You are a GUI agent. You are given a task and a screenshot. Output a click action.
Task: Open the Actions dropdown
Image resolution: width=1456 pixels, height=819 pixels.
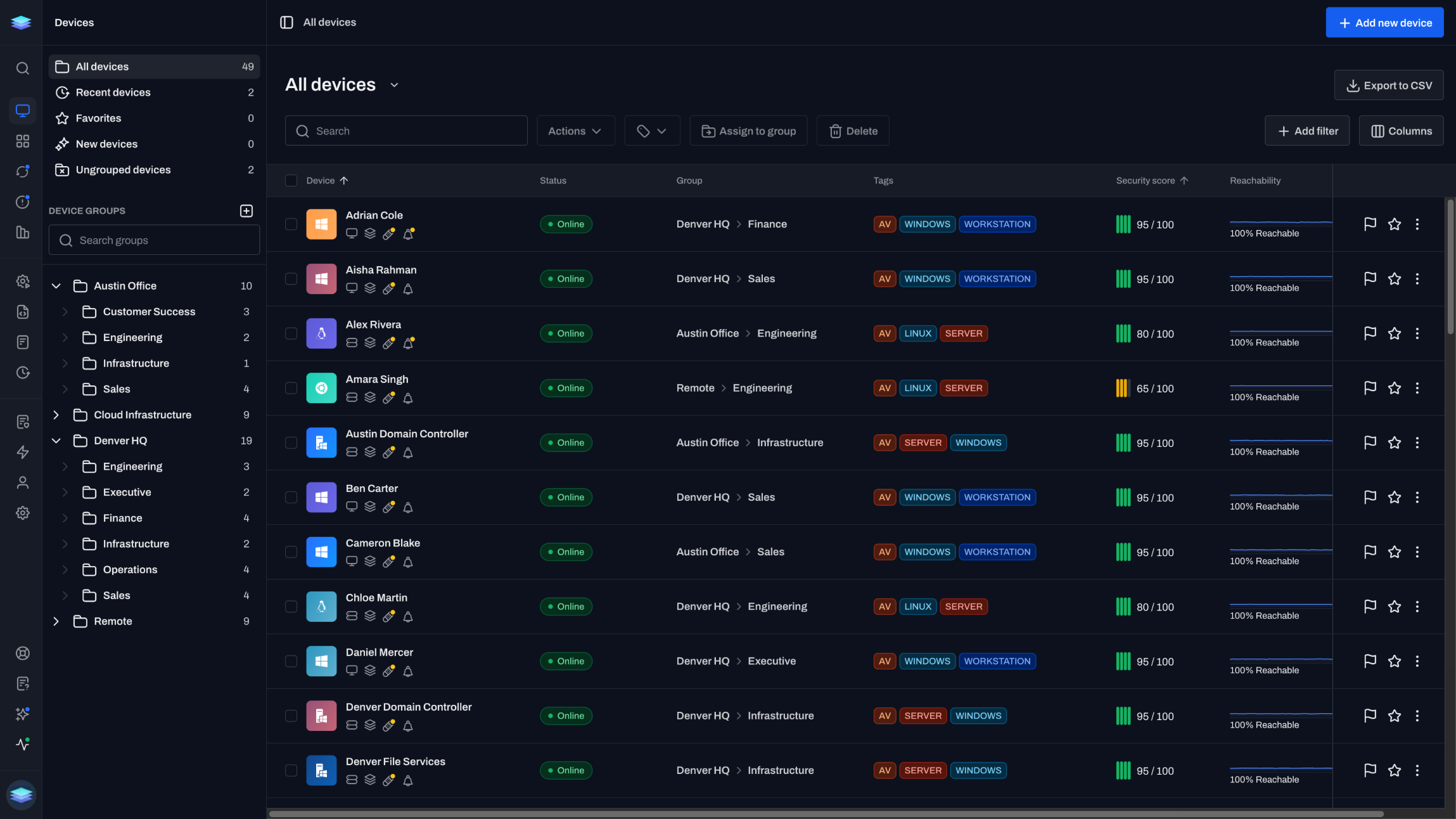tap(575, 131)
